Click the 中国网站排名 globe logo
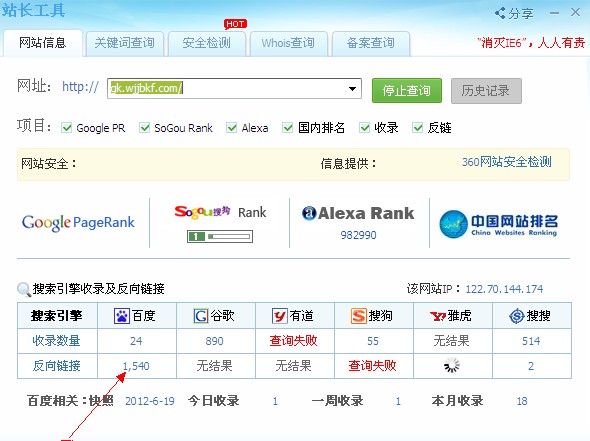The height and width of the screenshot is (441, 590). point(499,224)
